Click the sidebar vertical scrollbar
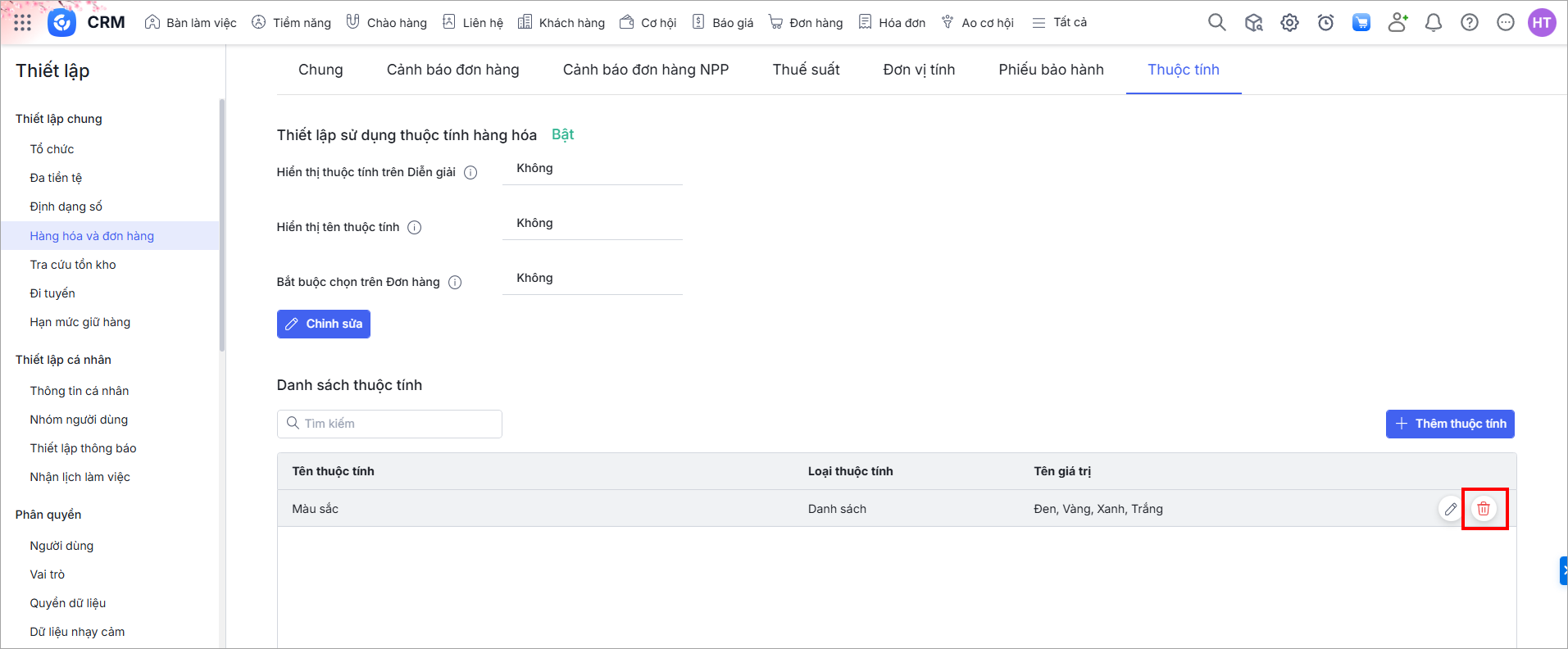This screenshot has height=649, width=1568. pyautogui.click(x=221, y=225)
